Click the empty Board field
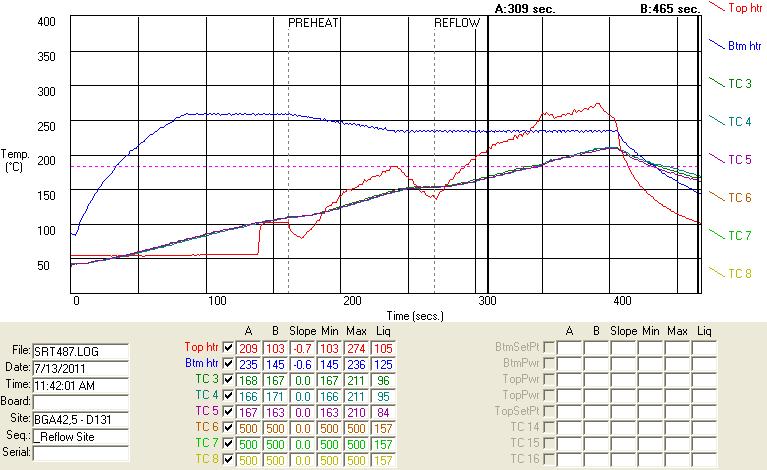The width and height of the screenshot is (767, 470). tap(81, 402)
